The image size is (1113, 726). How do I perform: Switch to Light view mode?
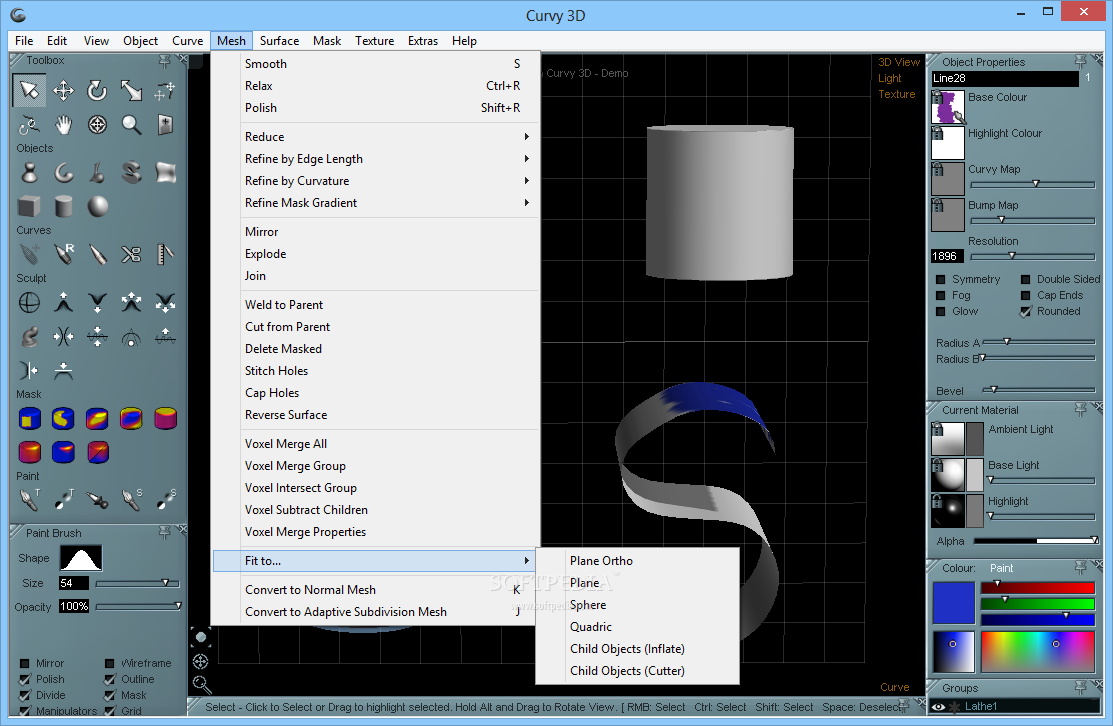[x=889, y=78]
